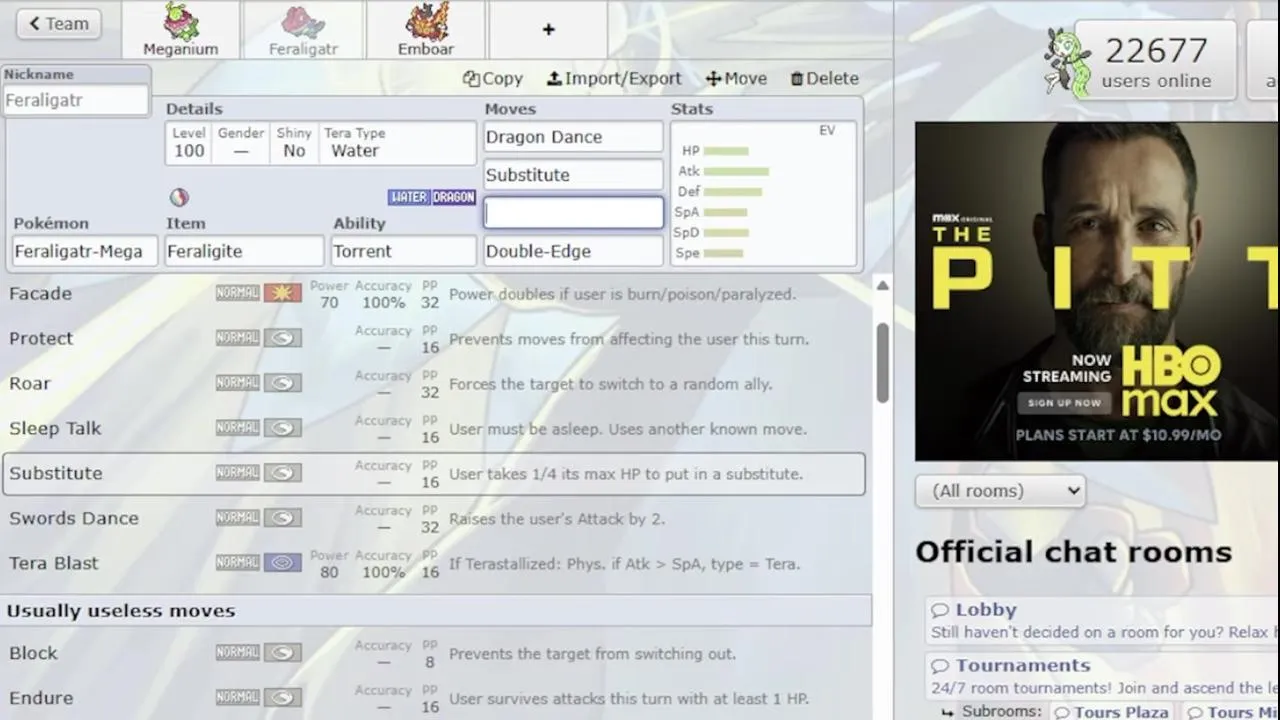The height and width of the screenshot is (720, 1280).
Task: Click Tera Blast's NORMAL type badge
Action: click(238, 563)
